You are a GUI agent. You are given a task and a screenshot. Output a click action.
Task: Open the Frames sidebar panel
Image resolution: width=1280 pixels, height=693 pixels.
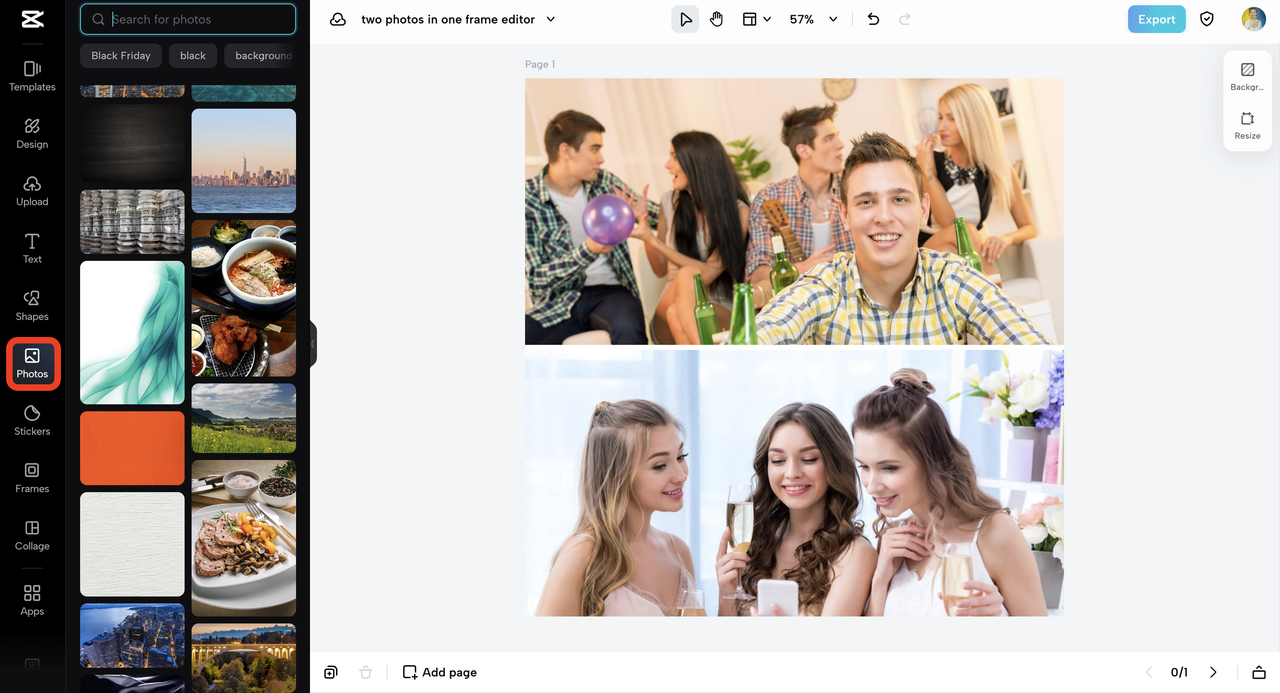(x=32, y=478)
